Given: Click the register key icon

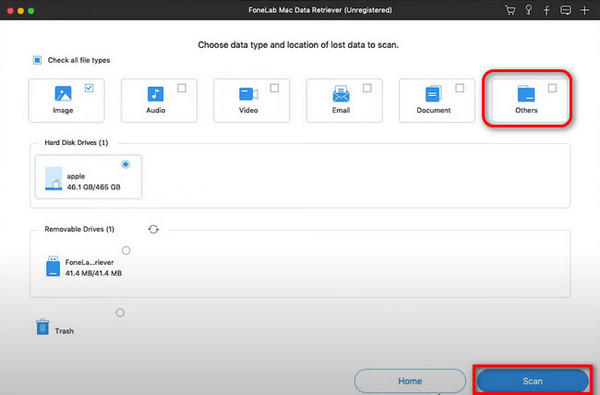Looking at the screenshot, I should (529, 10).
